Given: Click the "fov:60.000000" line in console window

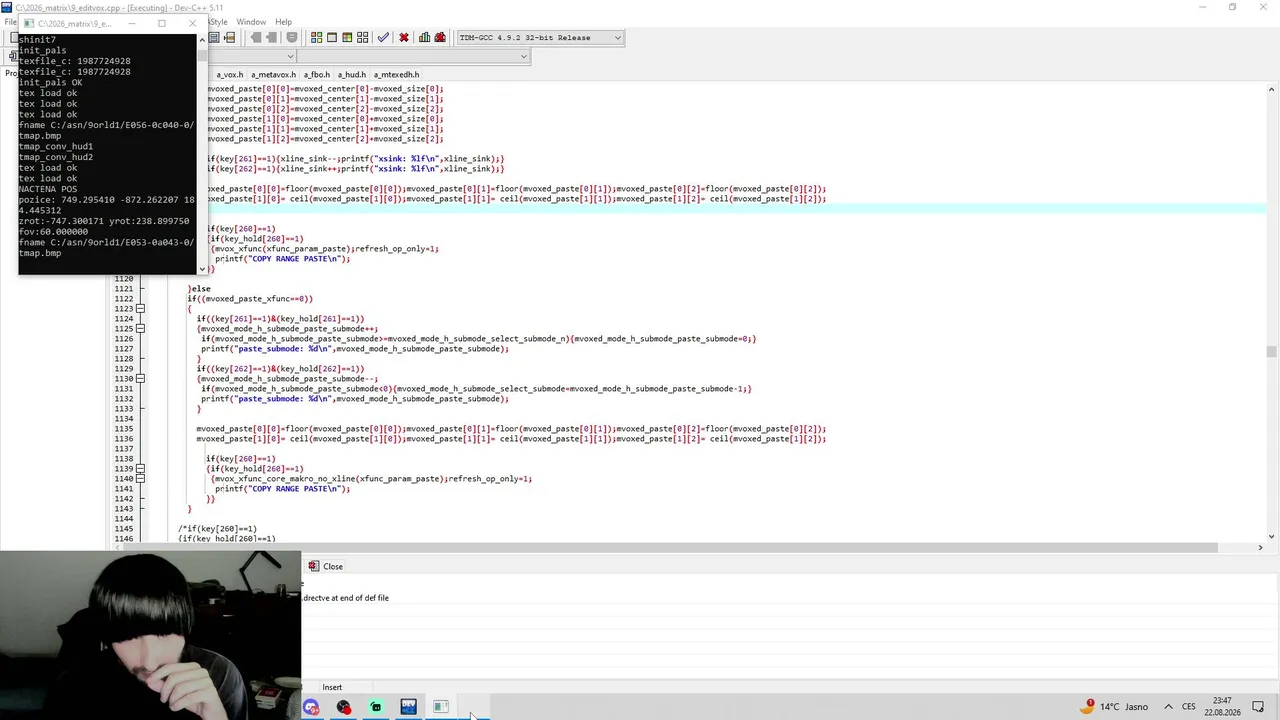Looking at the screenshot, I should point(53,232).
